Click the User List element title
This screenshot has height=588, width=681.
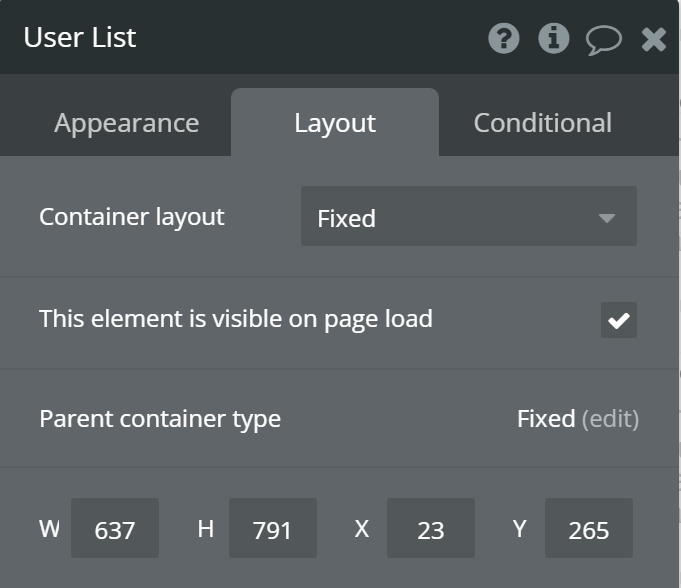click(80, 38)
